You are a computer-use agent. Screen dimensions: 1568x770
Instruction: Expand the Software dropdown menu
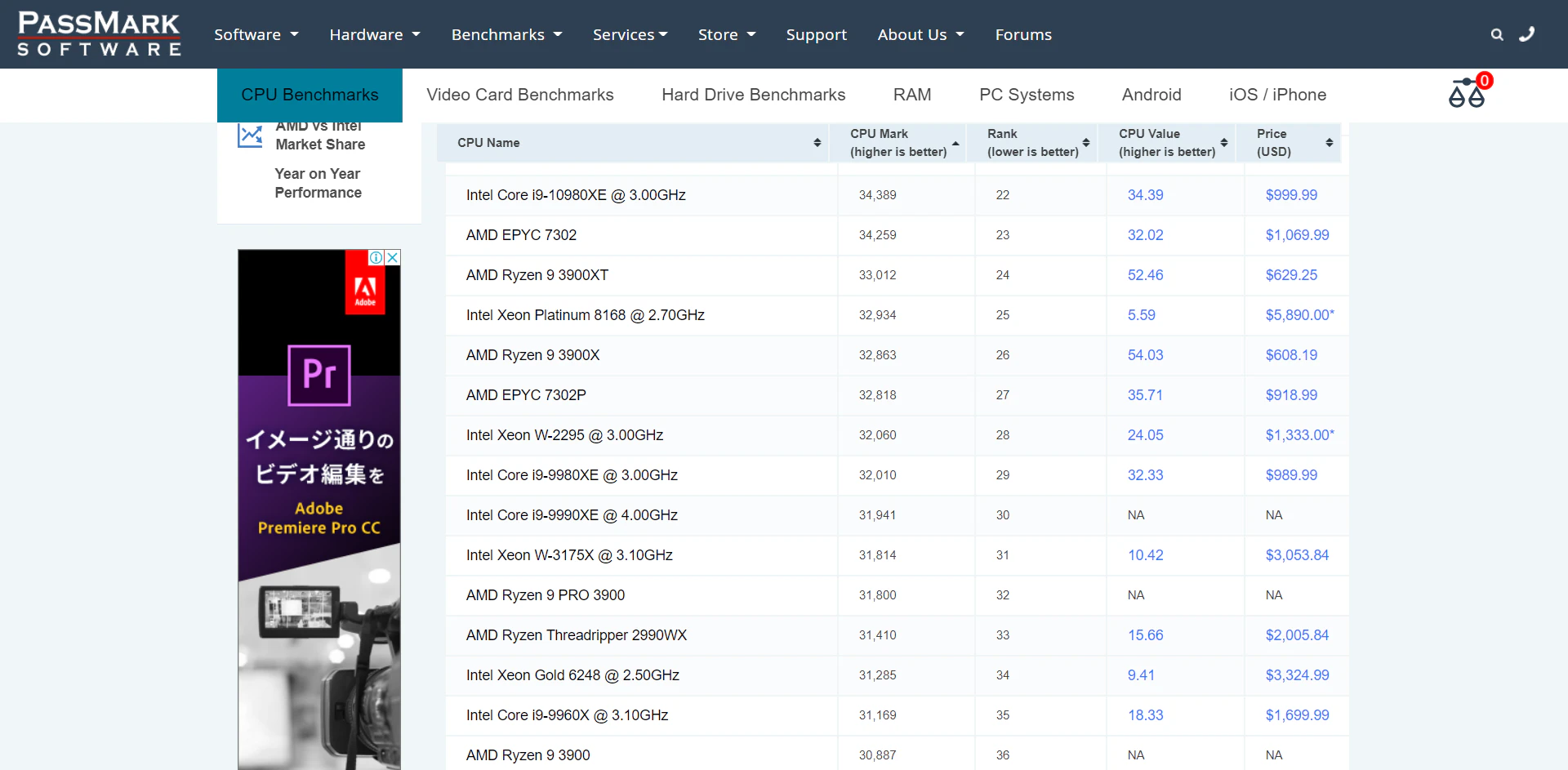[x=256, y=34]
